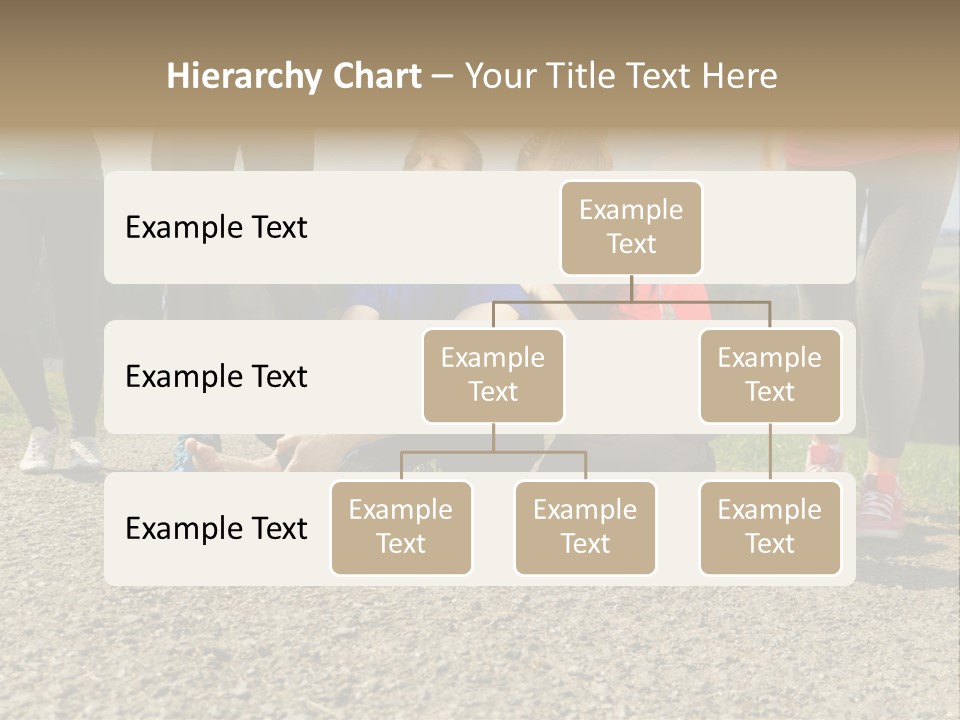Click the vertical connector between the right-side boxes
This screenshot has width=960, height=720.
(770, 452)
